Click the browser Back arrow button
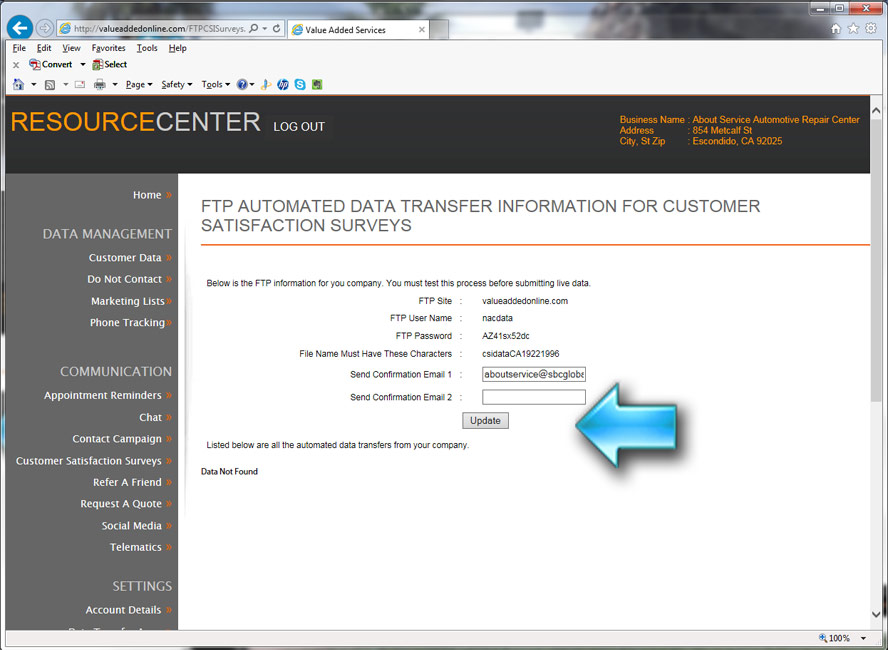 click(x=20, y=29)
